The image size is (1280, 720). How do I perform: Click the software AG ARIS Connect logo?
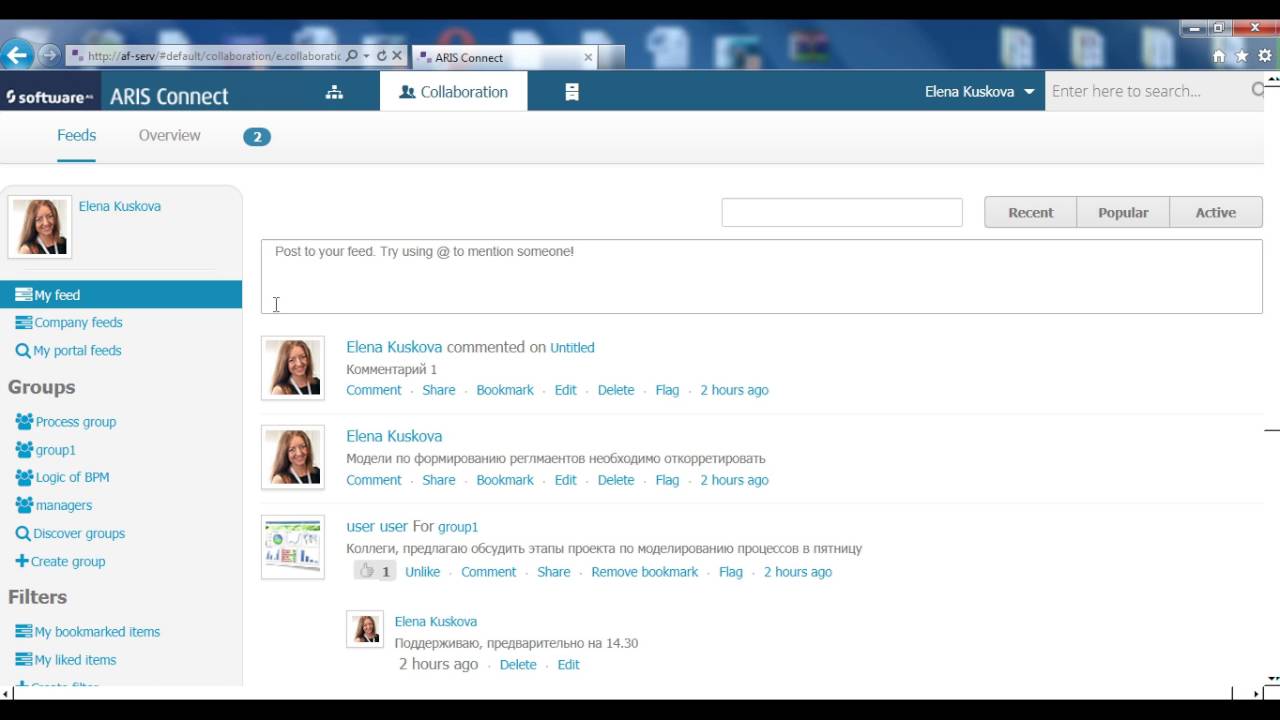click(x=117, y=96)
